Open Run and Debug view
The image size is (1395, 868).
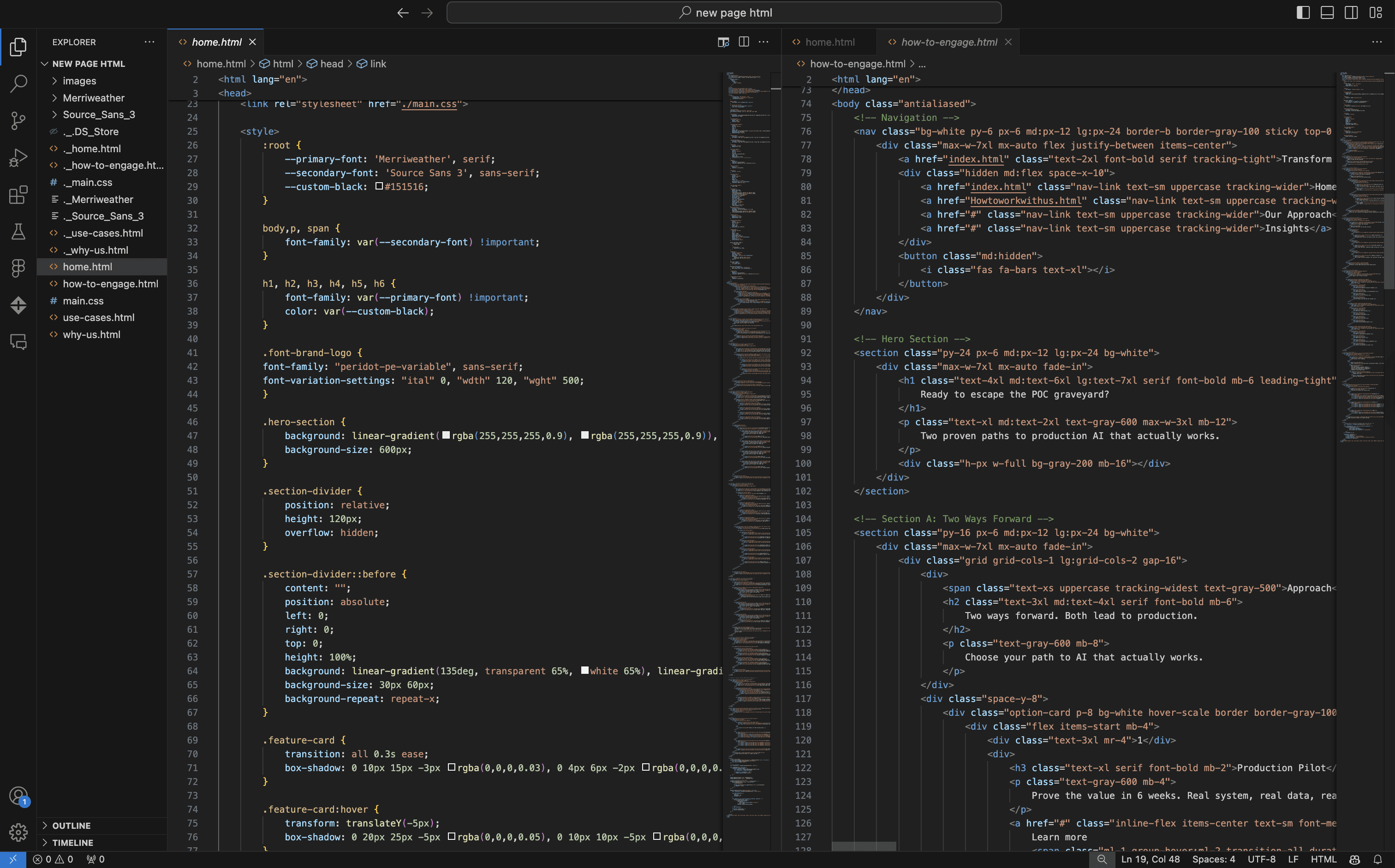coord(18,157)
